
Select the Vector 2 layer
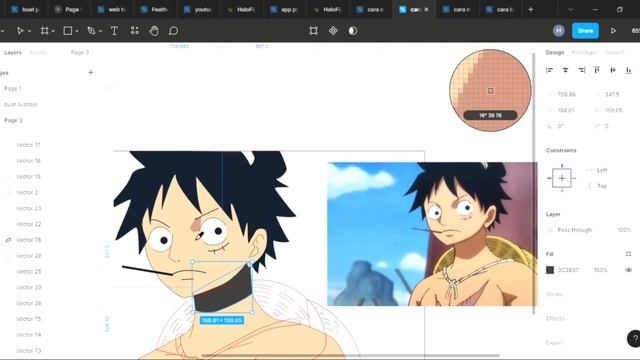[x=27, y=192]
